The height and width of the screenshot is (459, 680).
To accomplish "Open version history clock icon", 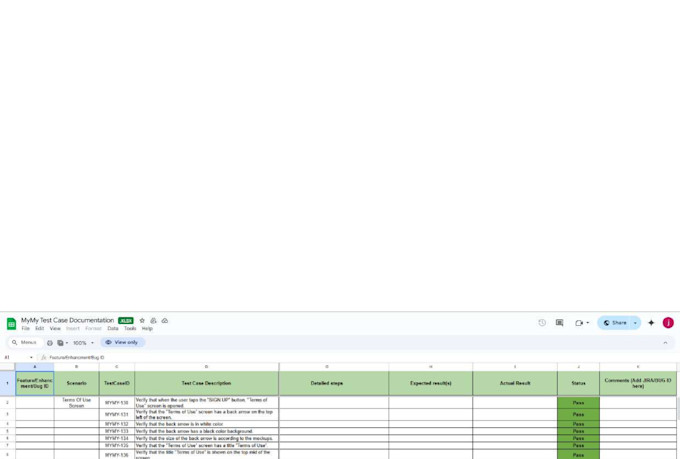I will 542,323.
